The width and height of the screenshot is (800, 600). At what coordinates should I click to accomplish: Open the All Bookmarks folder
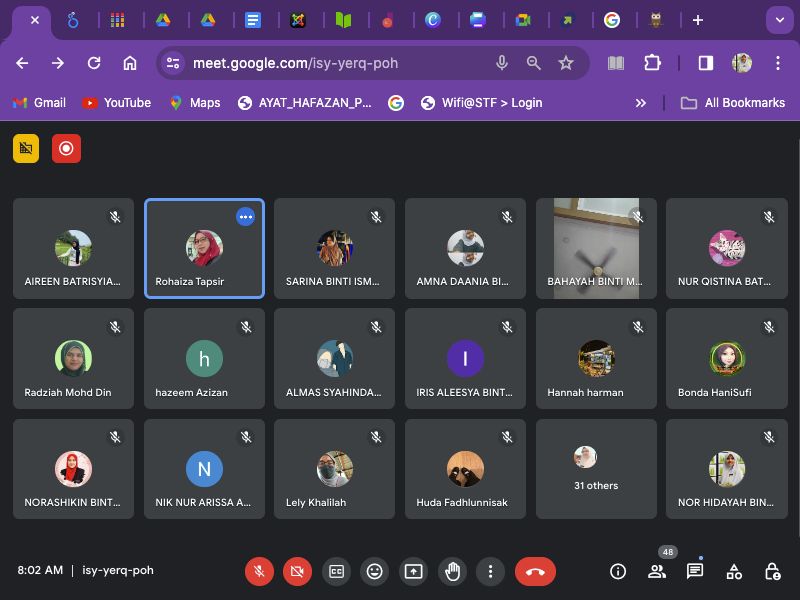coord(732,103)
